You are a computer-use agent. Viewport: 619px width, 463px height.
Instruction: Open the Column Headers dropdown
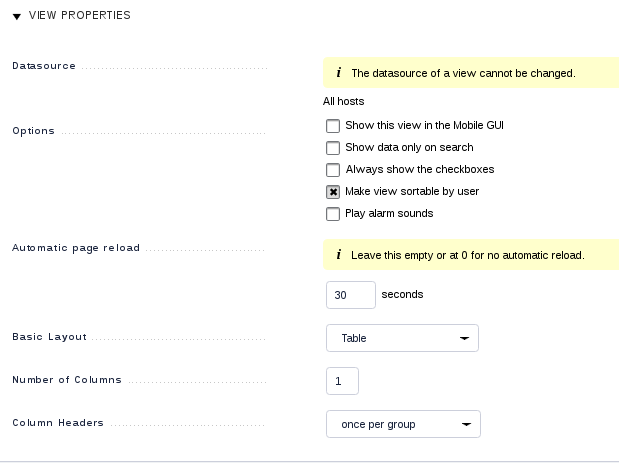[x=402, y=424]
